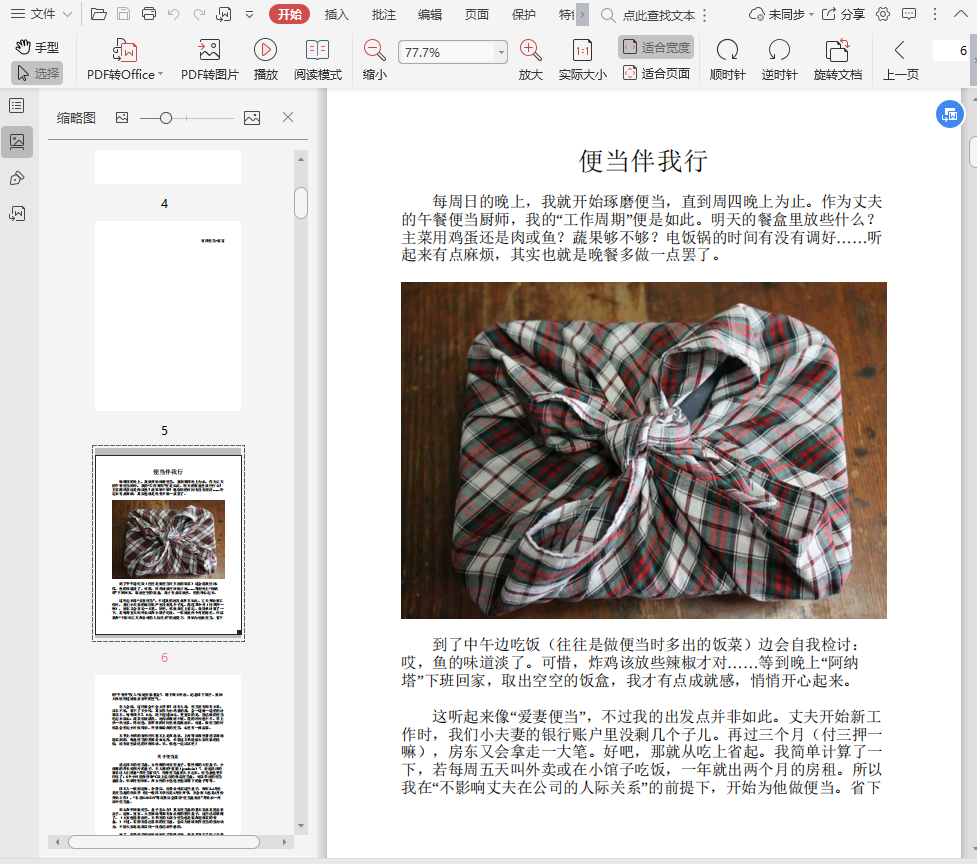
Task: Switch to the 批注 tab
Action: point(383,14)
